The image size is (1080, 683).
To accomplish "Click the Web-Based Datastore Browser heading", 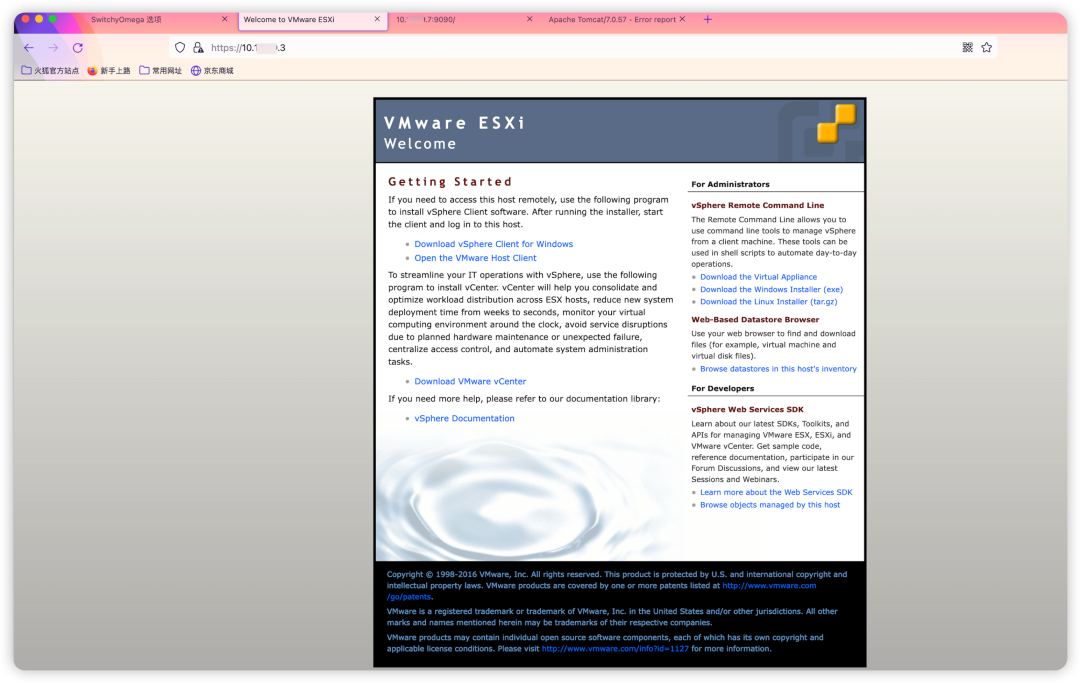I will [755, 319].
